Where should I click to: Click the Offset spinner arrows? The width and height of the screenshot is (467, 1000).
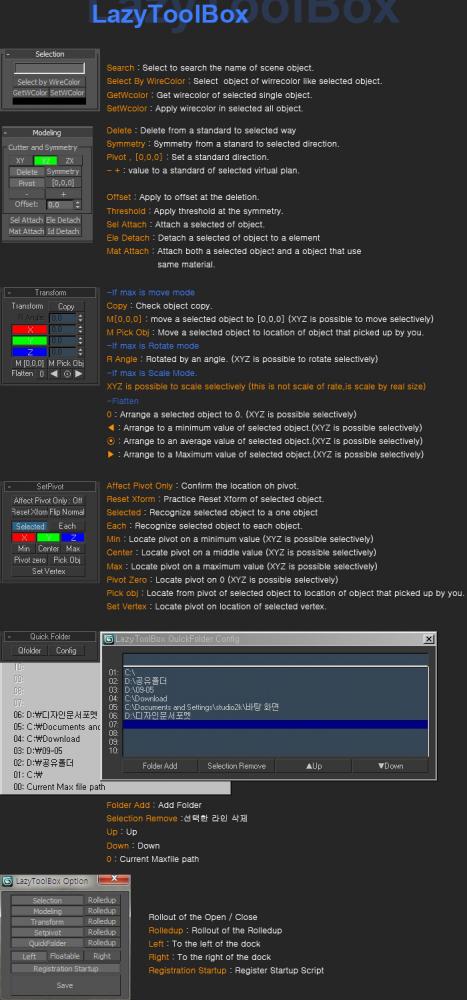(x=77, y=205)
